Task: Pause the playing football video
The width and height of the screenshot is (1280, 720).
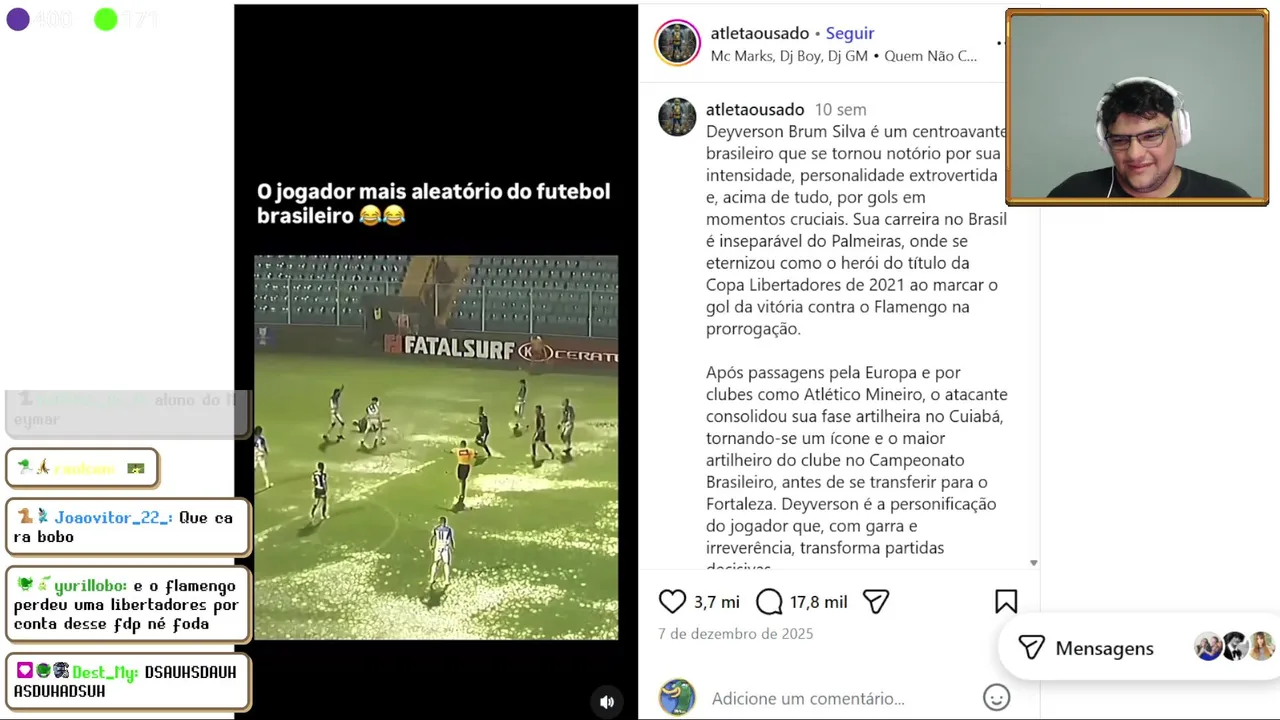Action: point(436,447)
